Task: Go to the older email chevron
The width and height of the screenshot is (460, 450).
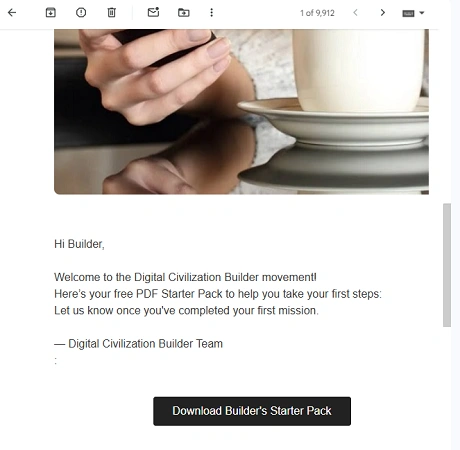Action: 383,13
